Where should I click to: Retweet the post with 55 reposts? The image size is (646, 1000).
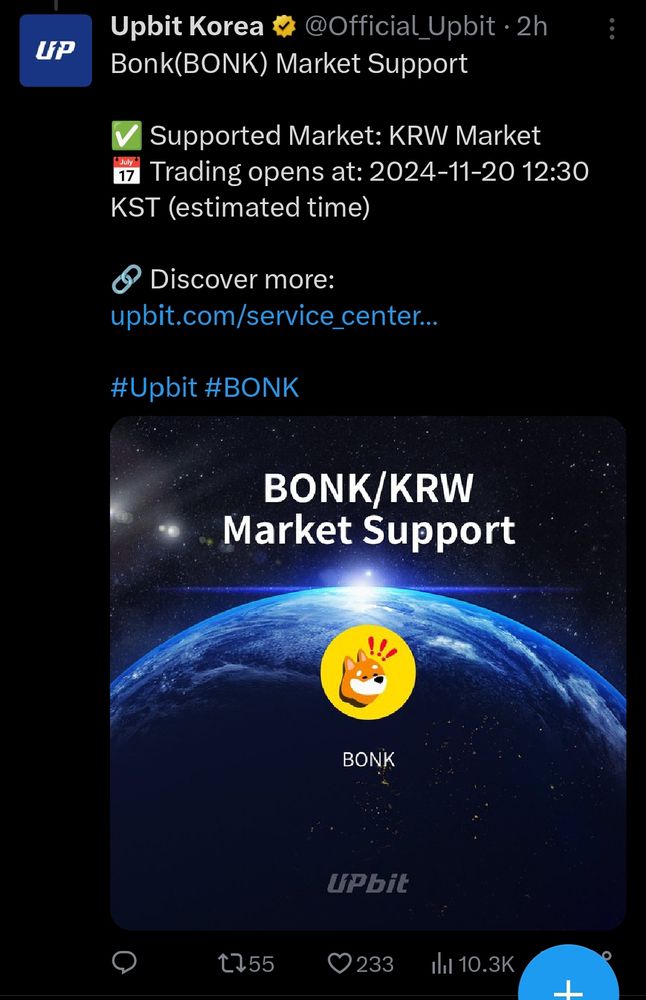(x=246, y=963)
